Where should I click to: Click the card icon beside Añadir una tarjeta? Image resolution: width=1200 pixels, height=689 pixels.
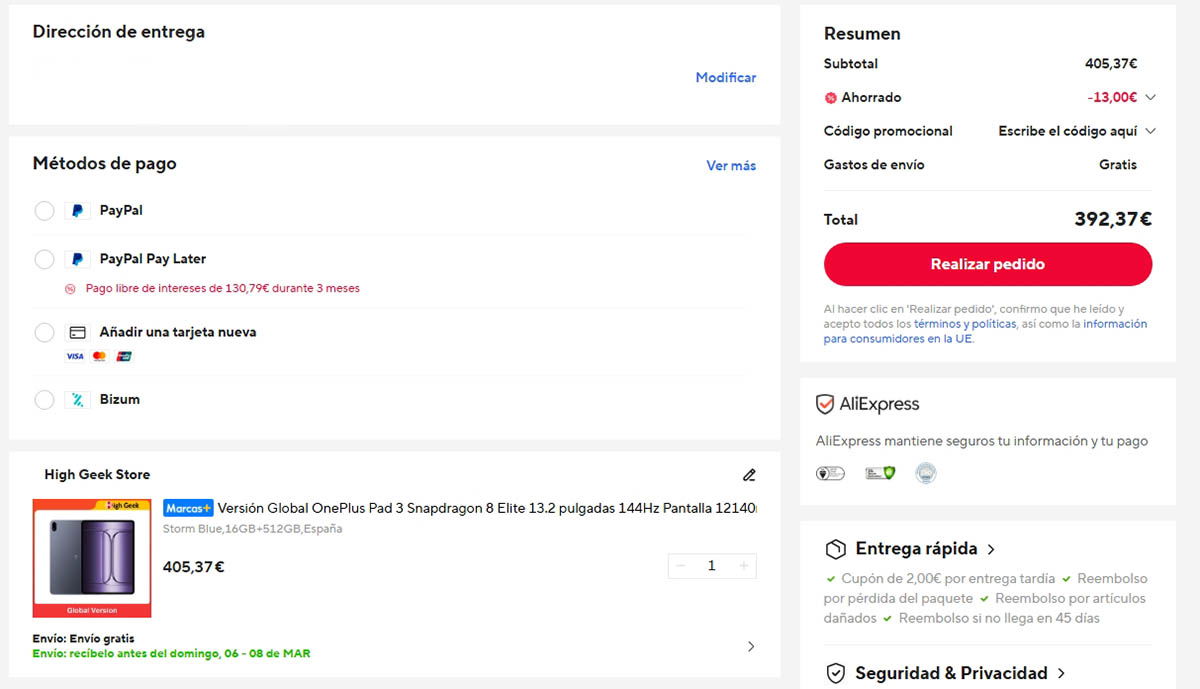tap(78, 331)
